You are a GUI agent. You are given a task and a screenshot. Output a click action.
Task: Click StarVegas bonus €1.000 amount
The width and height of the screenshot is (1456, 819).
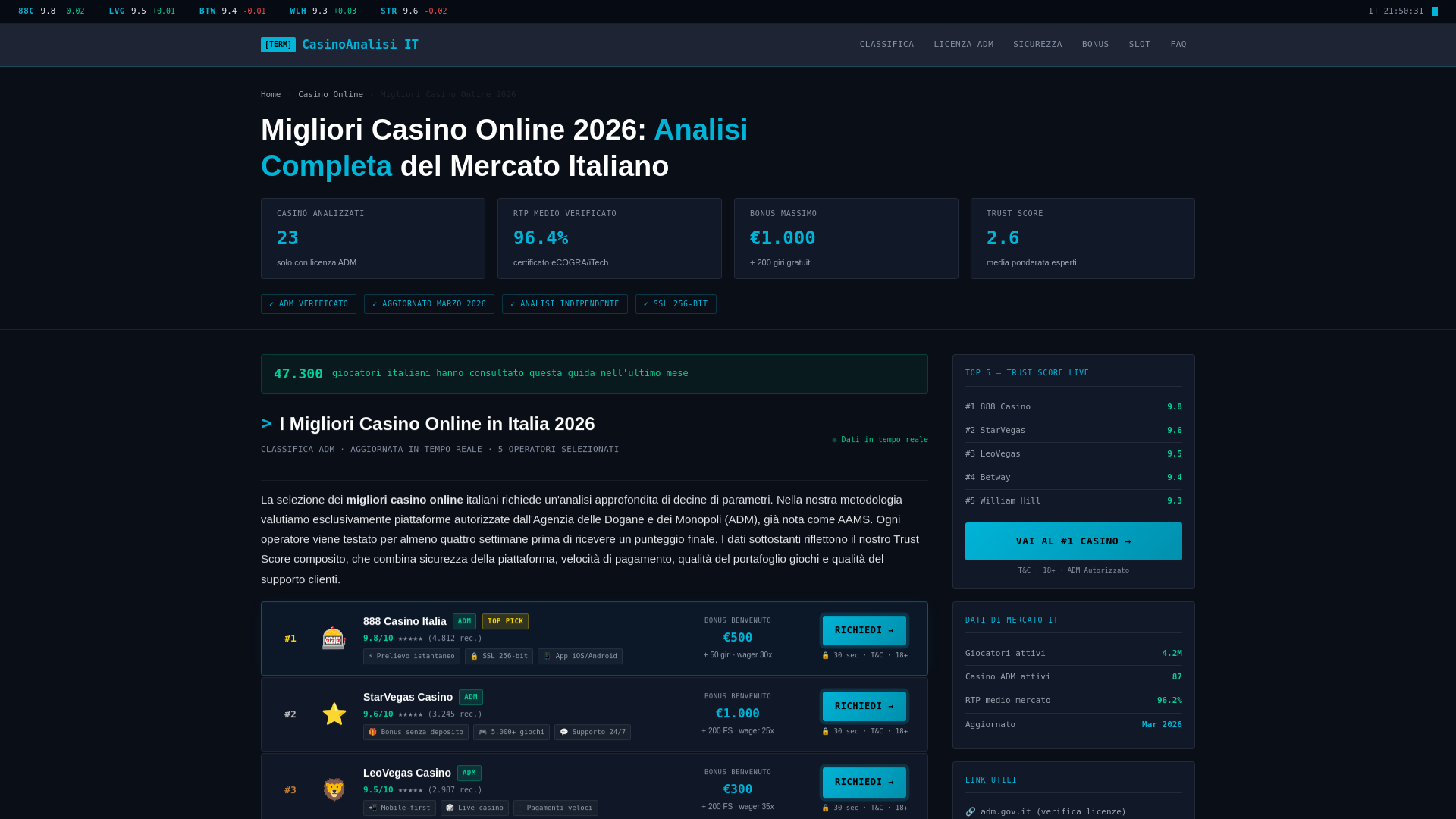pos(738,714)
